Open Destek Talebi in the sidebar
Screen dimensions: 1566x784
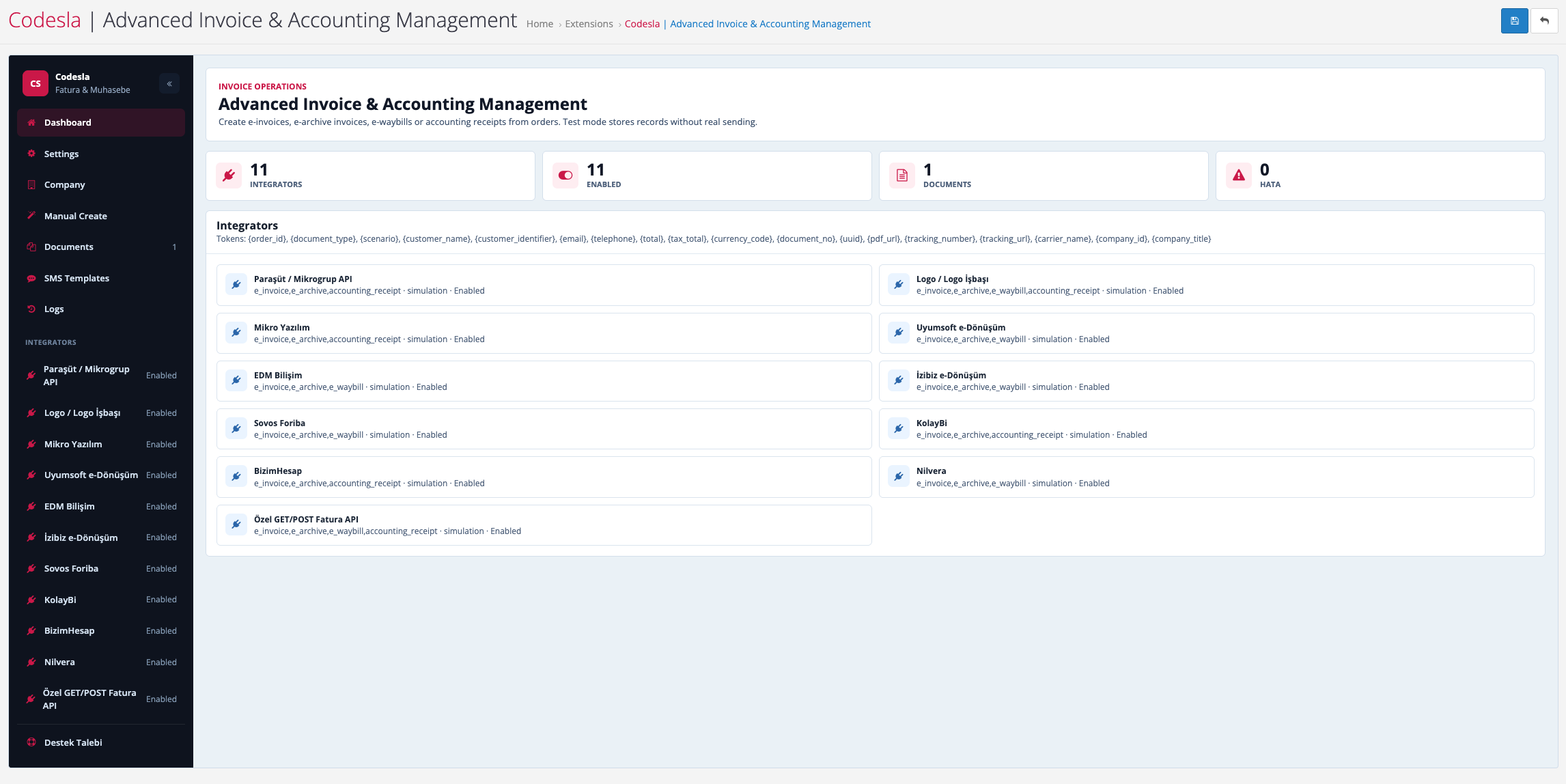101,742
